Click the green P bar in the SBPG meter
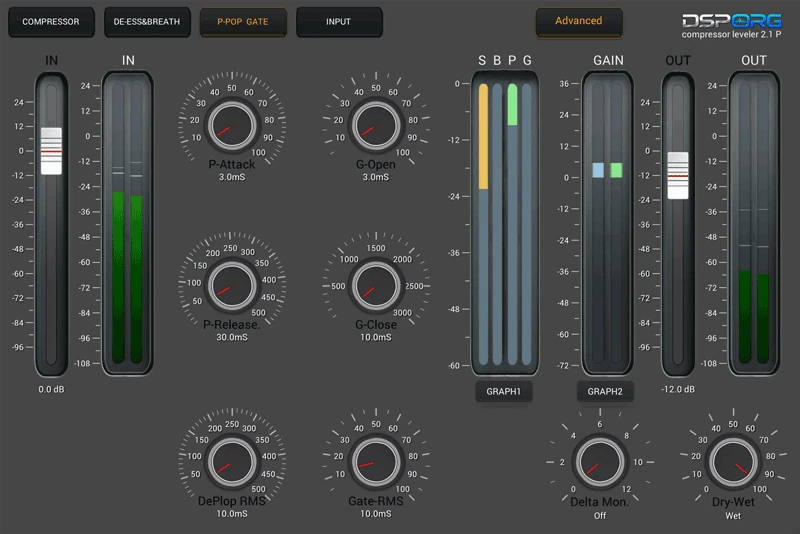Screen dimensions: 800x534 pyautogui.click(x=512, y=105)
